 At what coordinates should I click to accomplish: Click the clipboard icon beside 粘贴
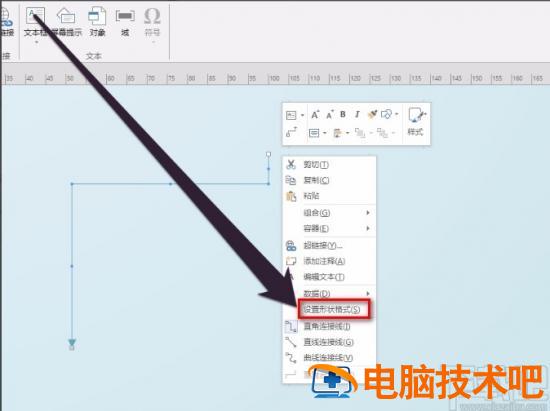291,196
